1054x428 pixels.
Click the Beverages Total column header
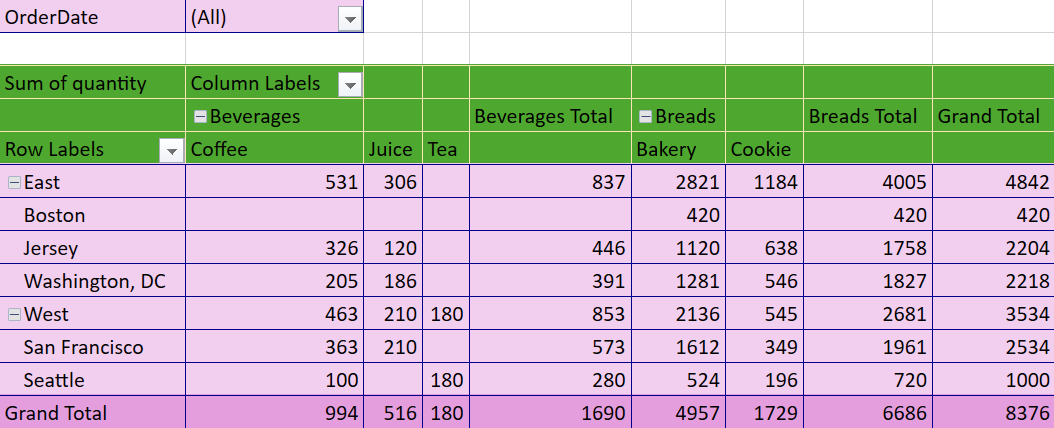pyautogui.click(x=543, y=116)
